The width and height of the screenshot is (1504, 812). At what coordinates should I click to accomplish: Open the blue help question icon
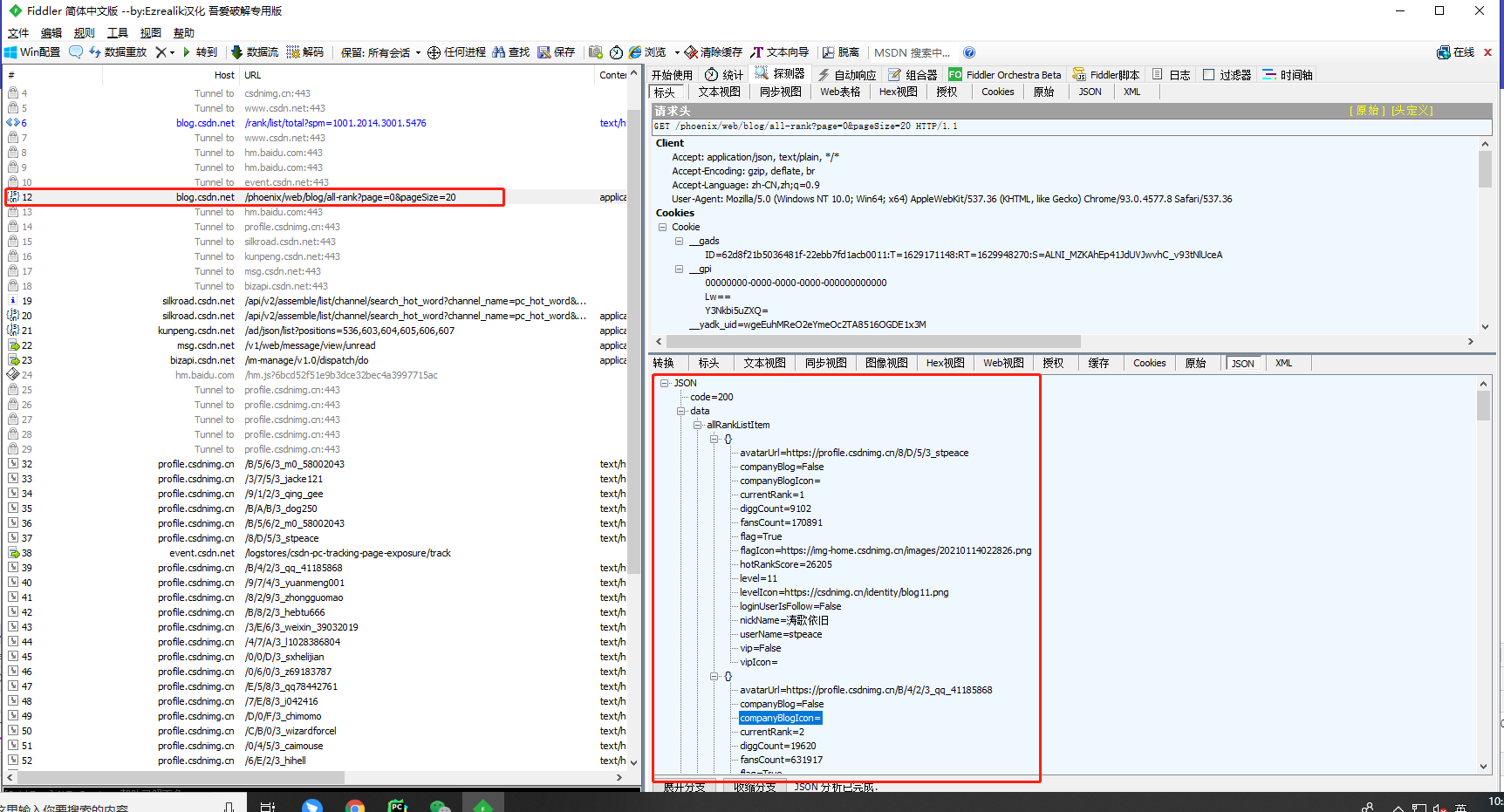click(x=969, y=52)
